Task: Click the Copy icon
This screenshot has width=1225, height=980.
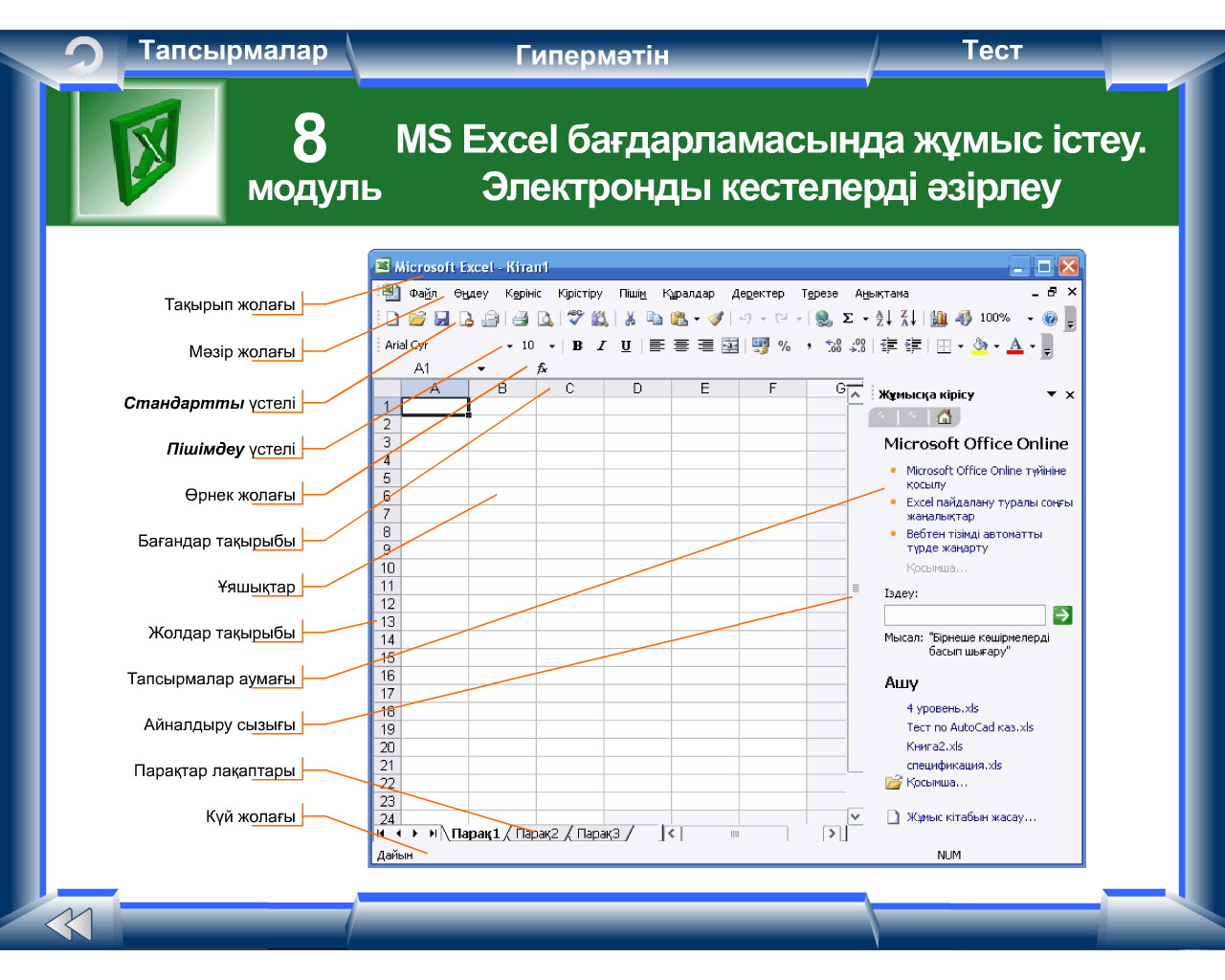Action: coord(655,319)
